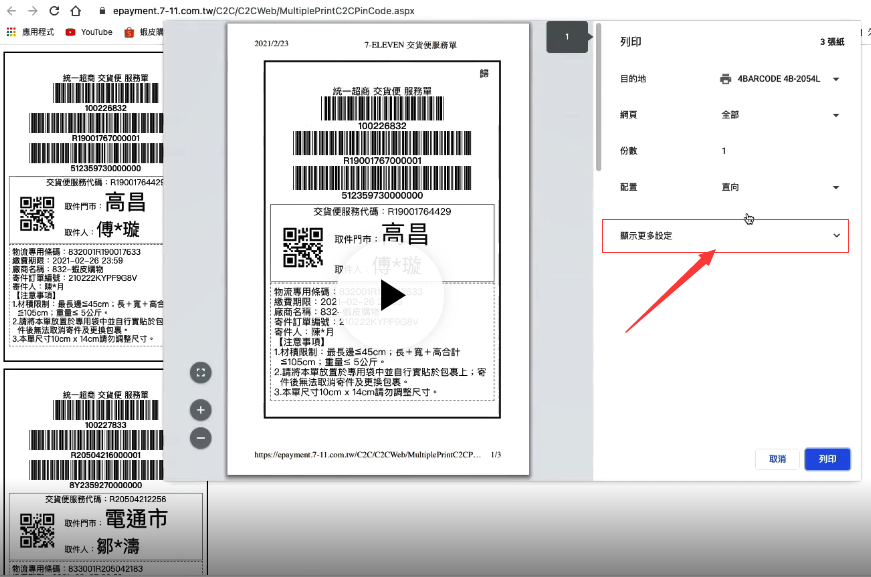Click R20504212256 service code text
The image size is (871, 577).
click(x=138, y=499)
